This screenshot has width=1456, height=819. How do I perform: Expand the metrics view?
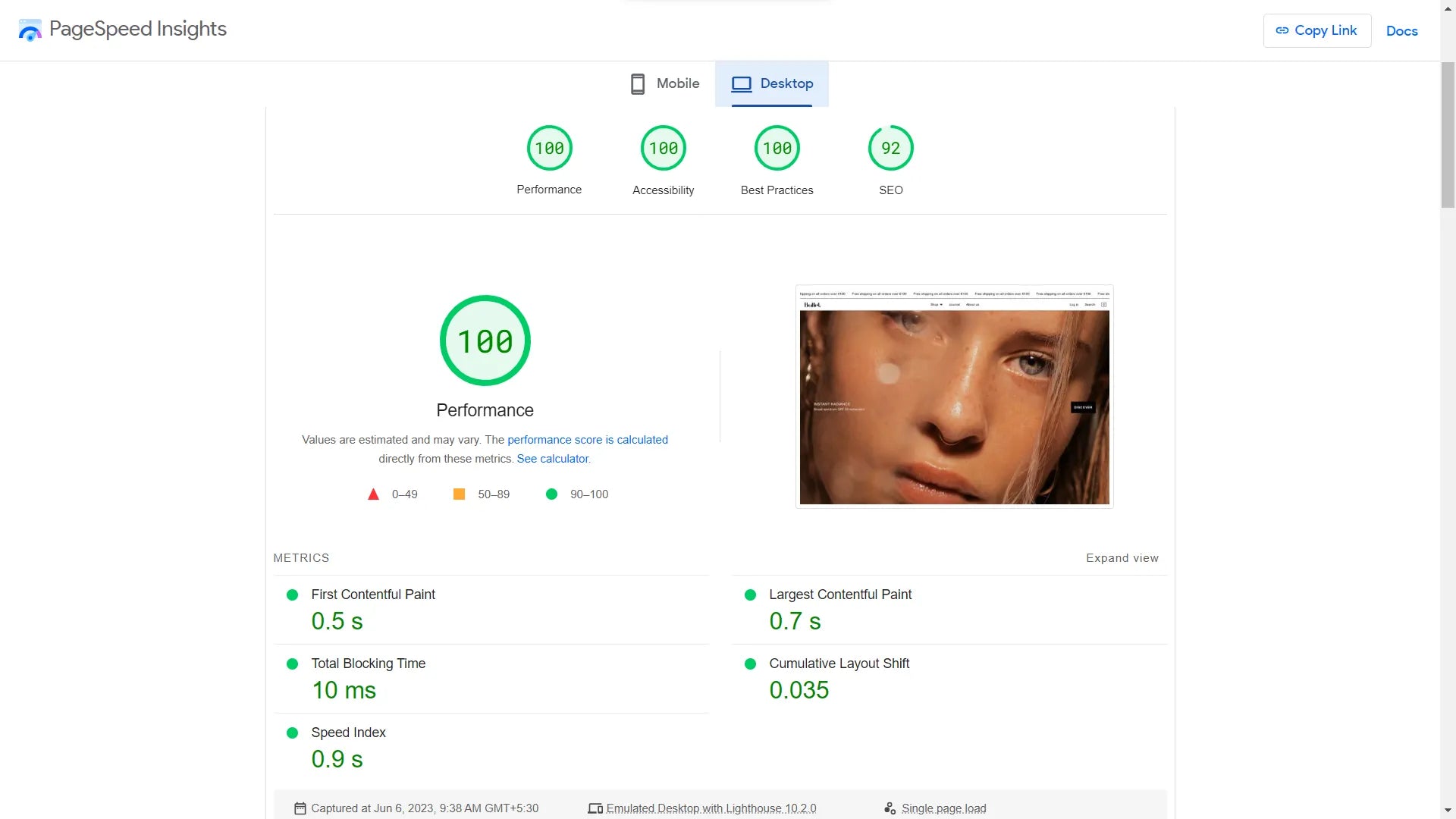click(1122, 558)
